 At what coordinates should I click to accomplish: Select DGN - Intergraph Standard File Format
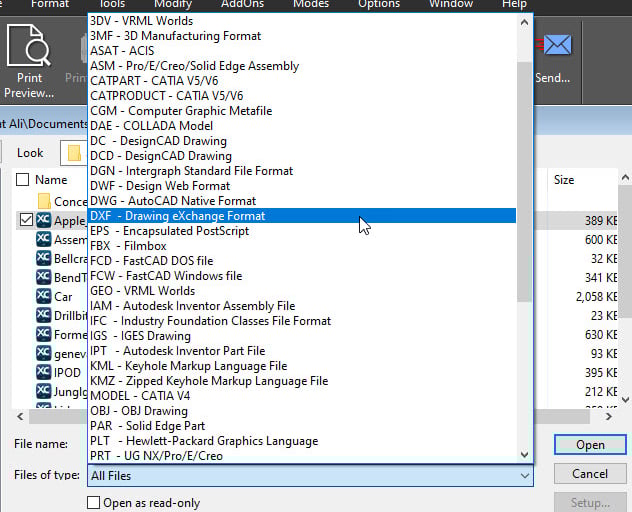tap(302, 171)
